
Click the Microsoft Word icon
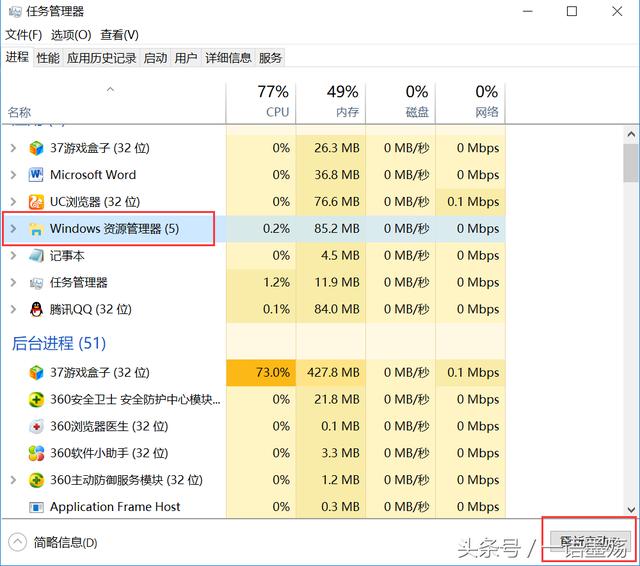pos(36,175)
